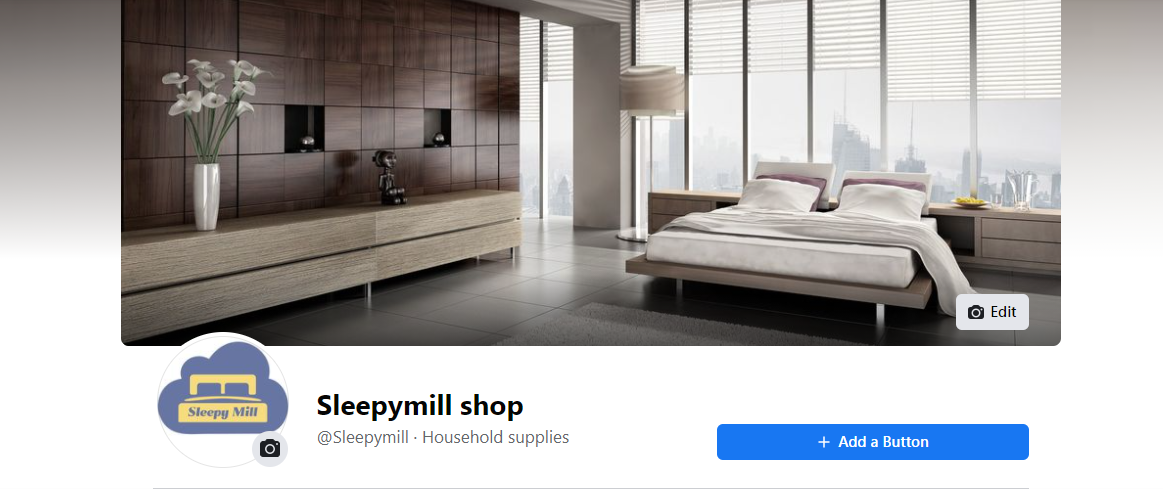
Task: Click the dark figurine on the sideboard
Action: 389,177
